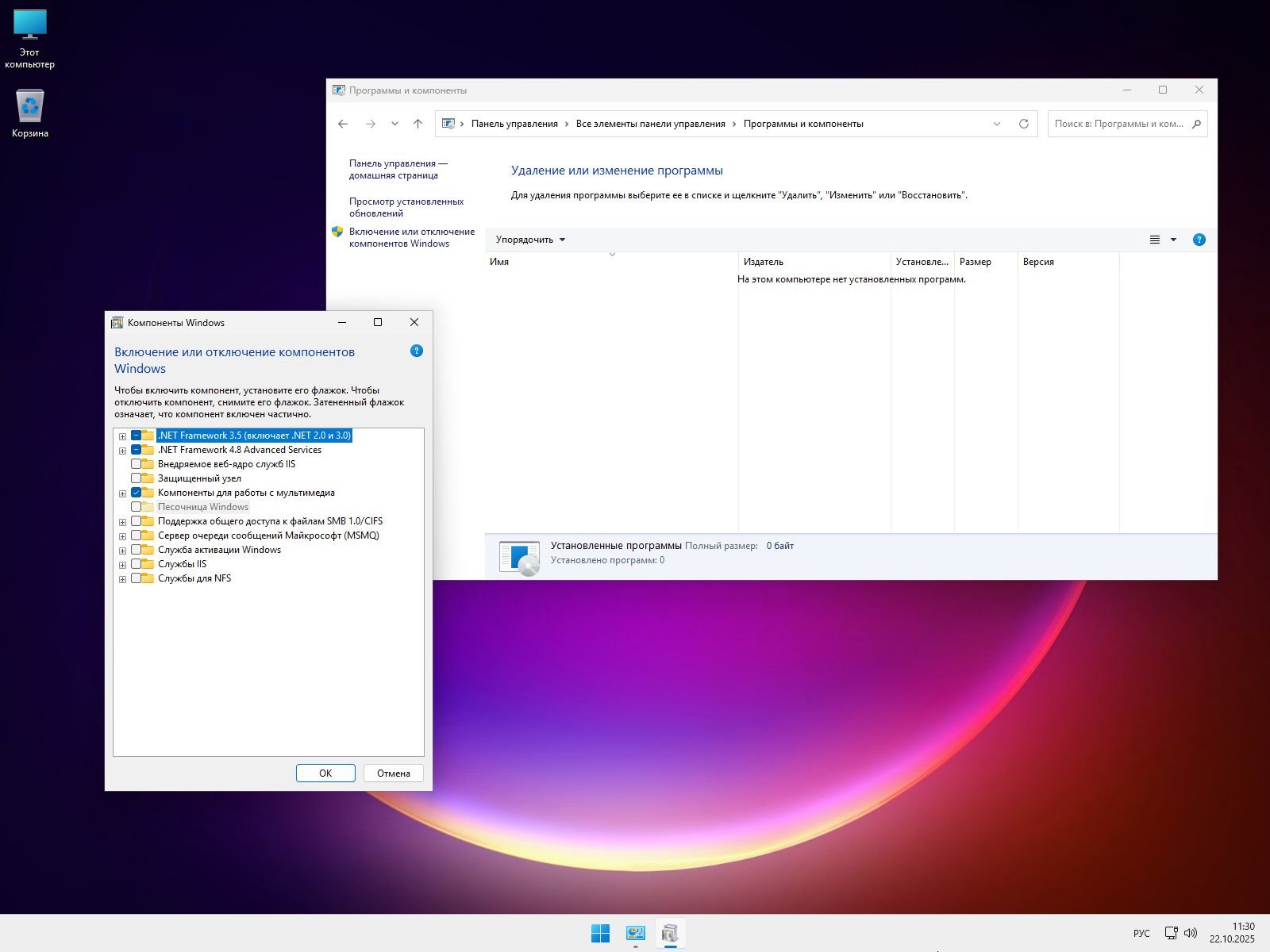Sort the list by Издатель column
Viewport: 1270px width, 952px height.
764,262
